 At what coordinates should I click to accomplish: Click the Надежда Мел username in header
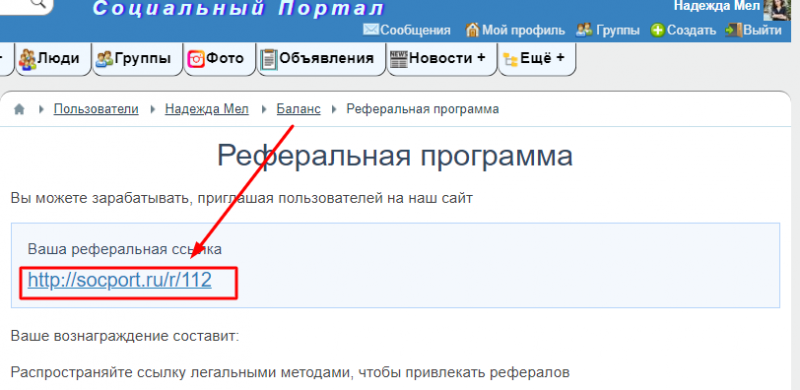click(x=716, y=6)
